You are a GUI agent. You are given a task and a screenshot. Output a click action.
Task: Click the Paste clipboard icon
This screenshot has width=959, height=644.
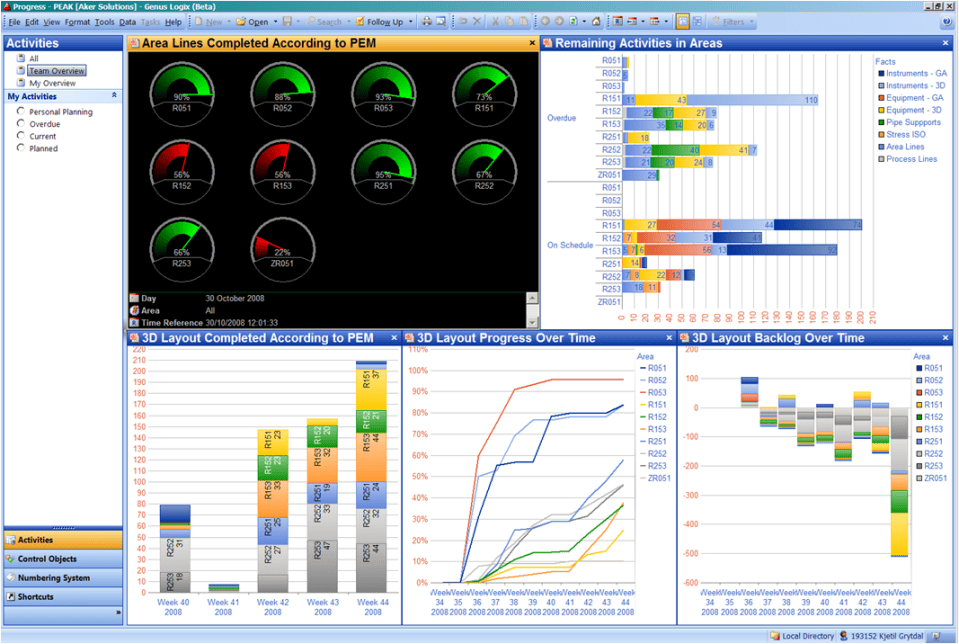tap(524, 21)
